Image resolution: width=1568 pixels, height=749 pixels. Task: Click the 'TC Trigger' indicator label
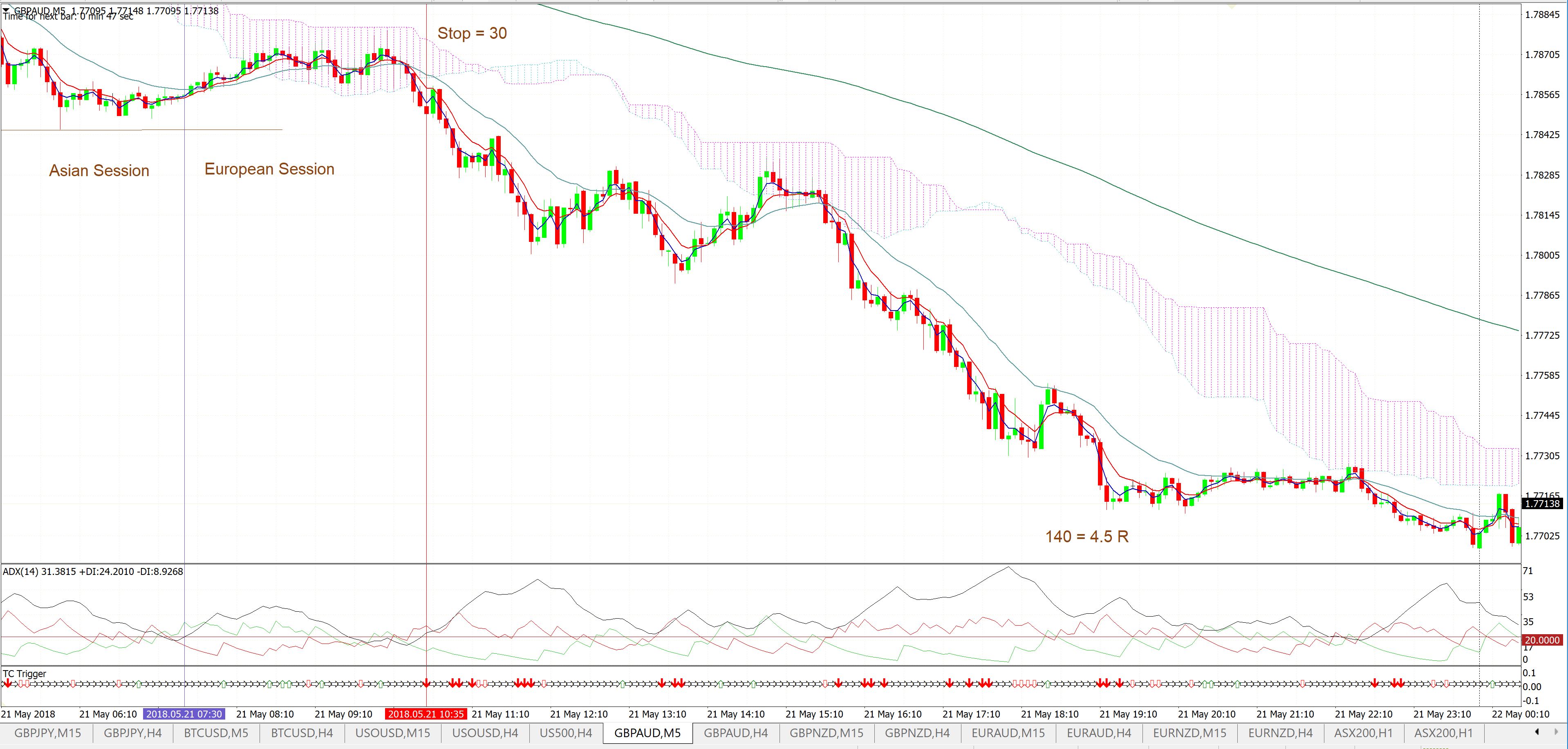click(x=25, y=673)
